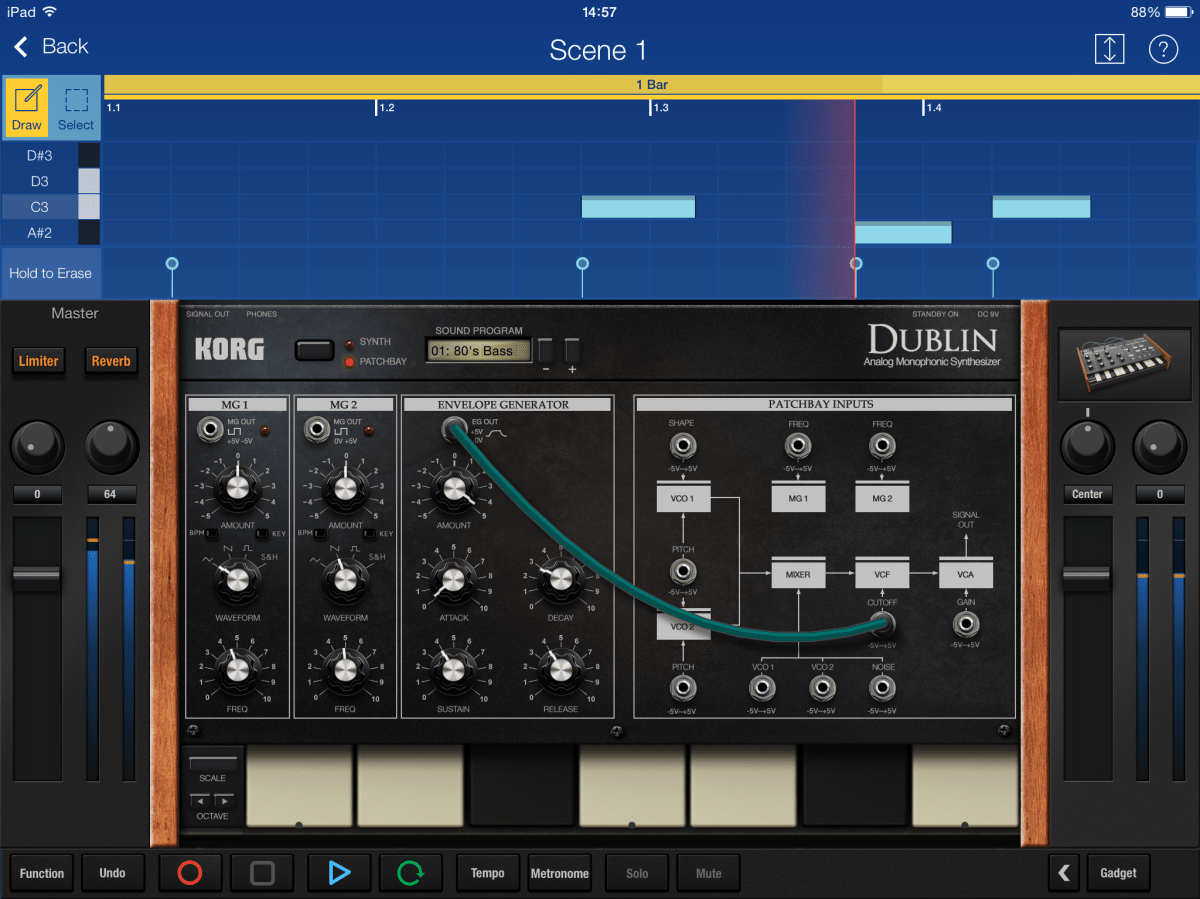Solo the current track
This screenshot has width=1200, height=899.
(637, 872)
